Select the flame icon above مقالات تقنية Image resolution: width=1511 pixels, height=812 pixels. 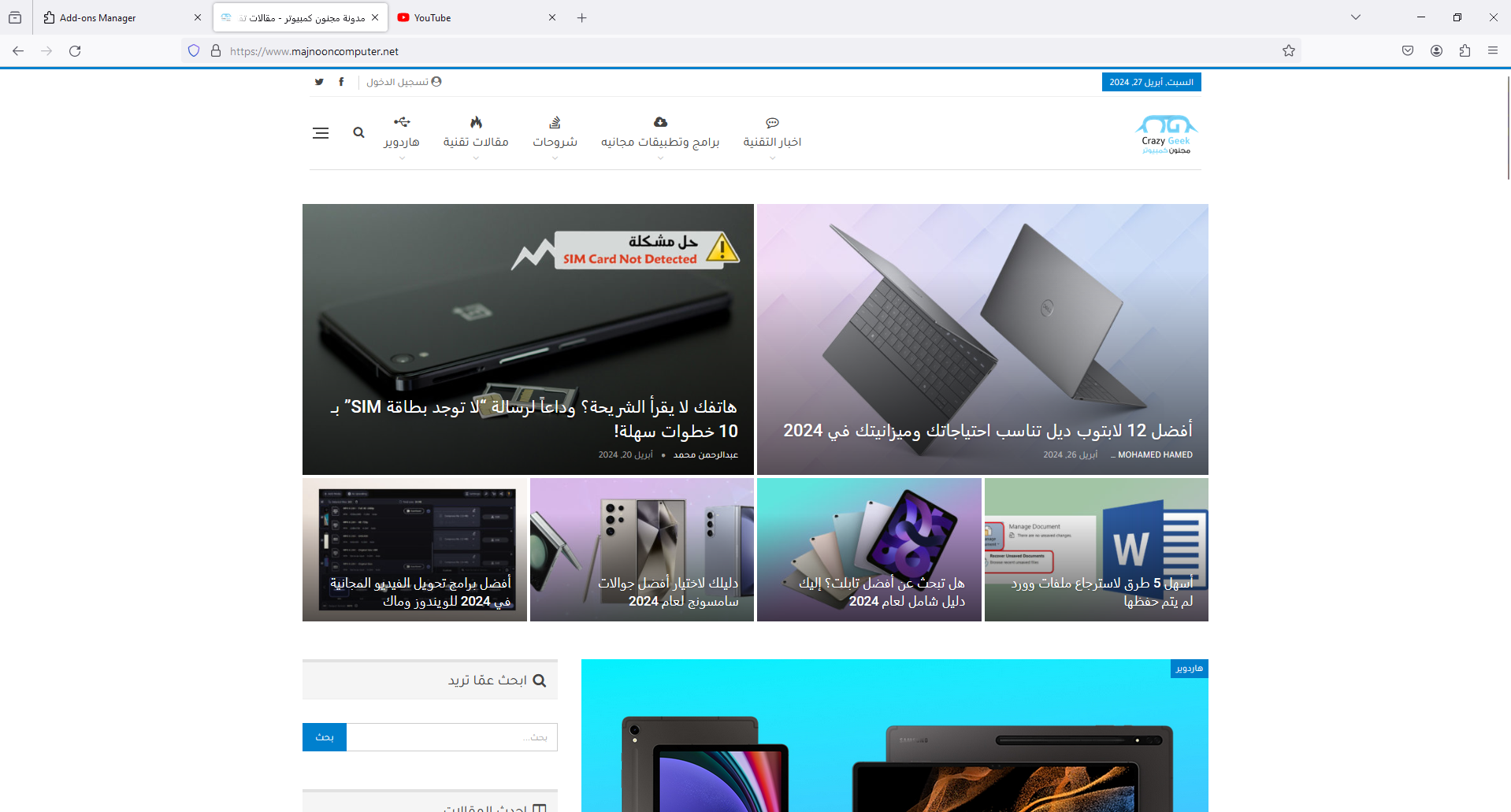[476, 121]
